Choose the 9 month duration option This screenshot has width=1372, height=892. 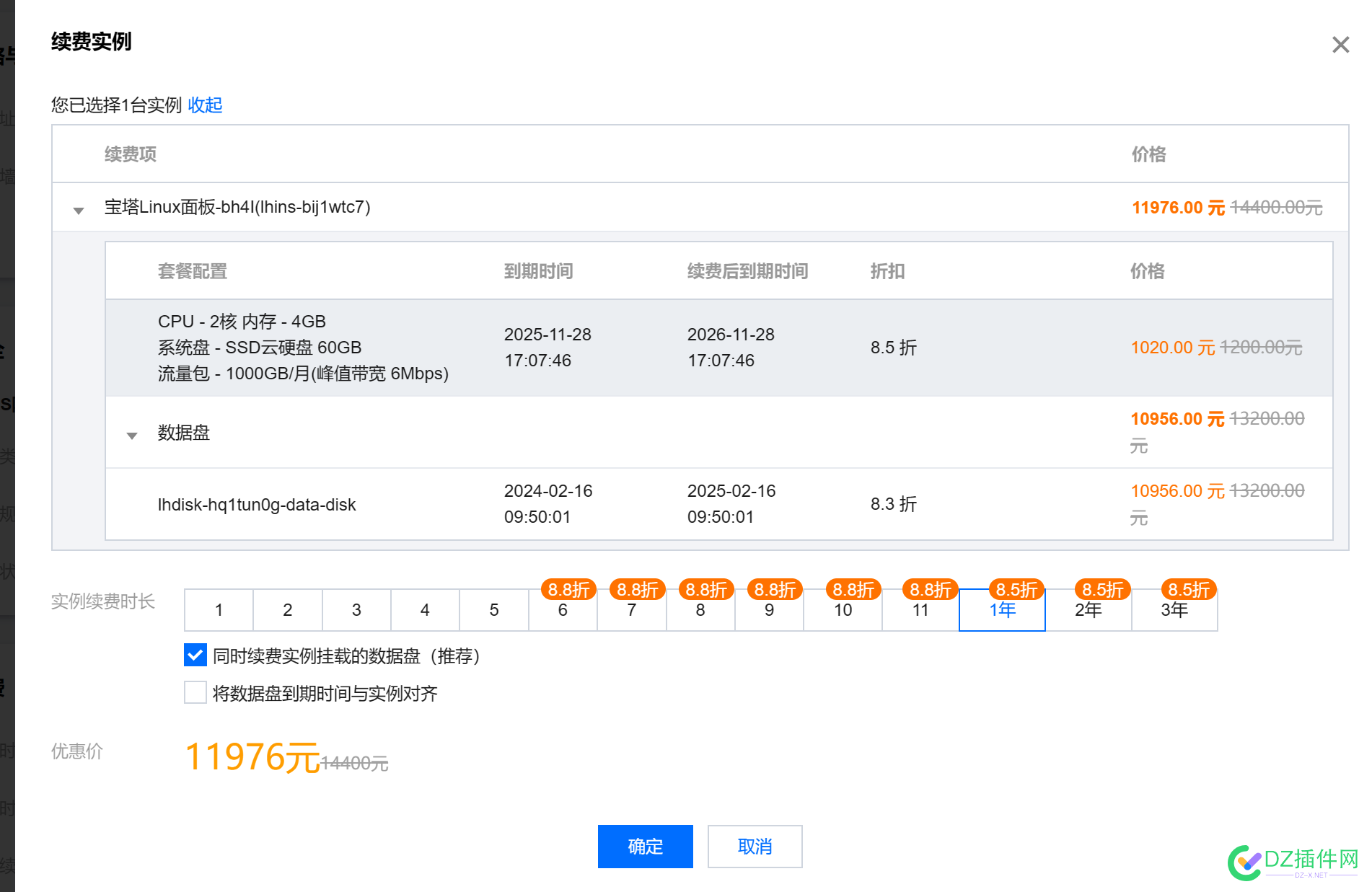point(769,610)
